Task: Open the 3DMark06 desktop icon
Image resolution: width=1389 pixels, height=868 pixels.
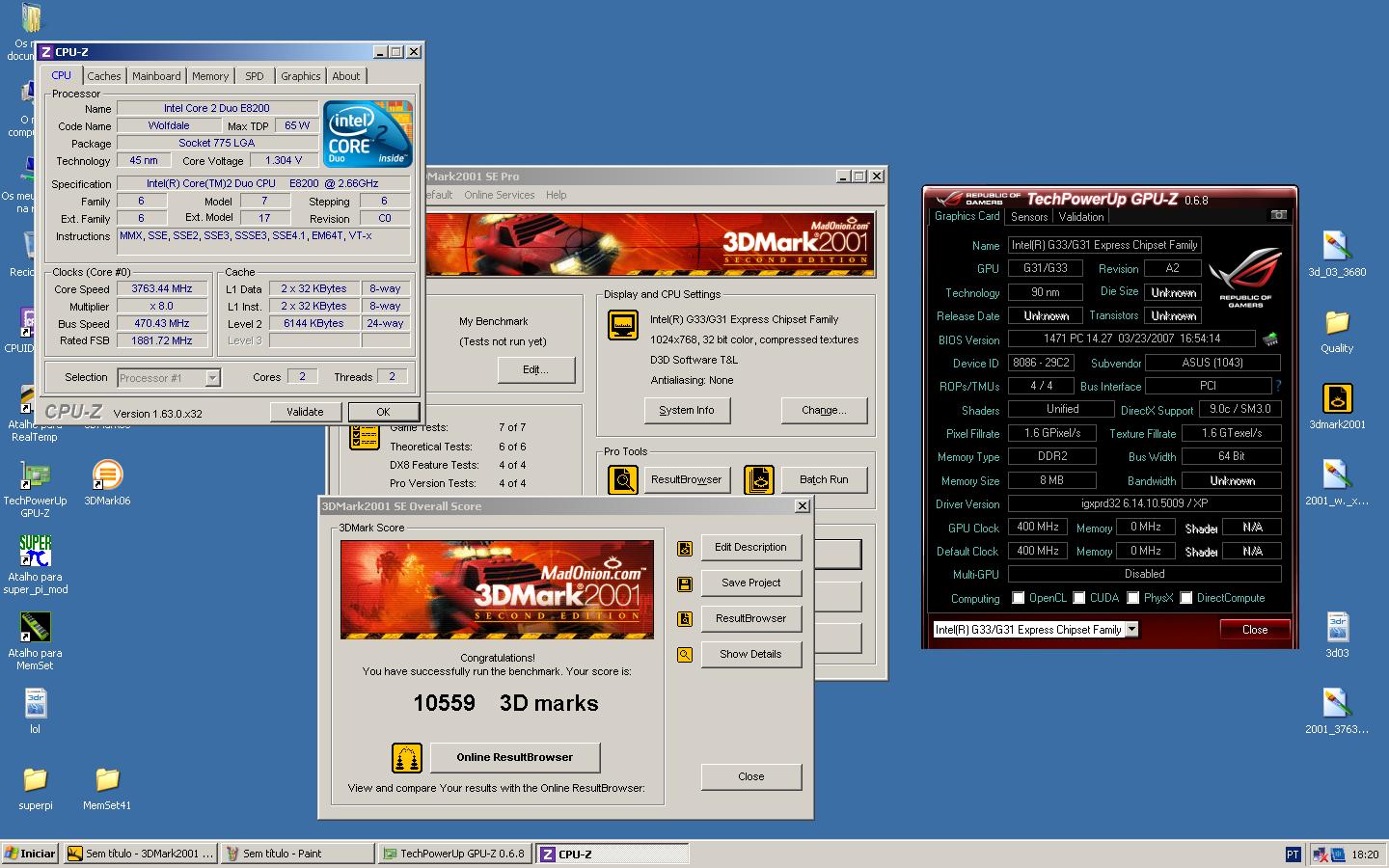Action: 107,482
